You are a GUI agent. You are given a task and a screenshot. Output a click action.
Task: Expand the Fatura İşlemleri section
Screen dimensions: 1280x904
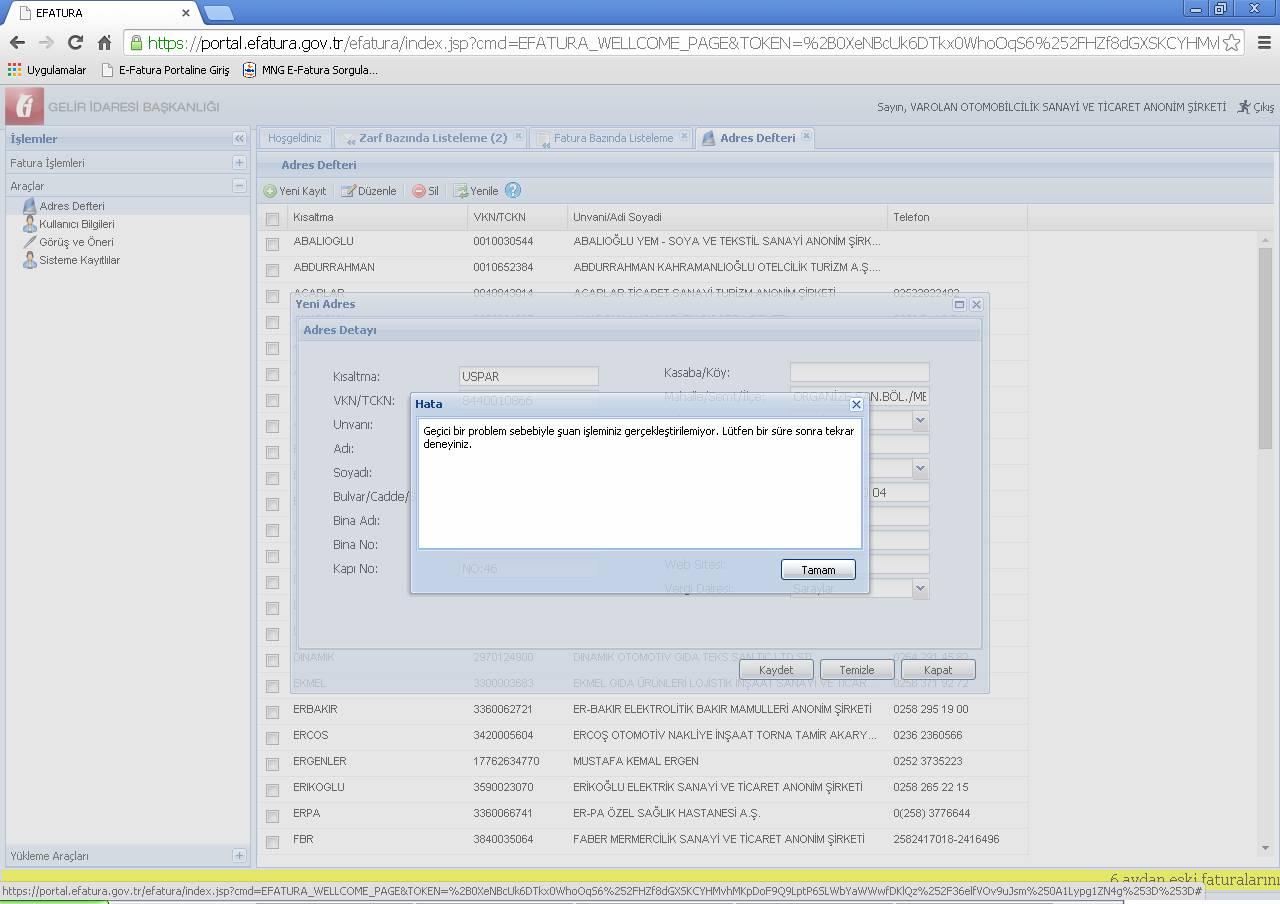[239, 162]
